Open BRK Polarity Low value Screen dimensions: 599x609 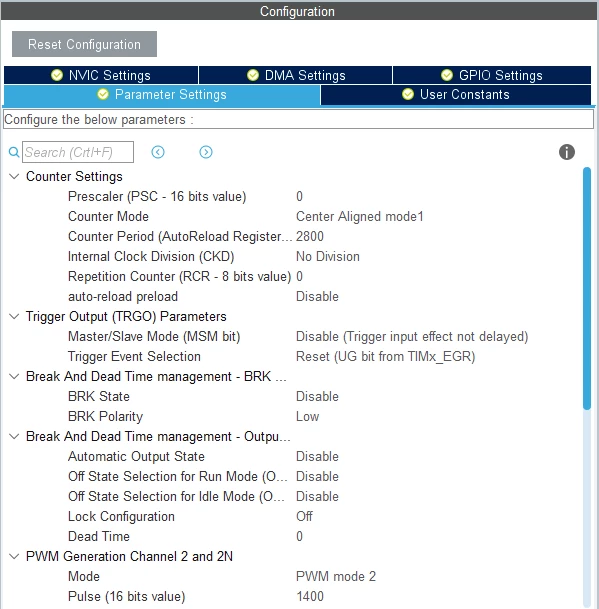(x=308, y=416)
